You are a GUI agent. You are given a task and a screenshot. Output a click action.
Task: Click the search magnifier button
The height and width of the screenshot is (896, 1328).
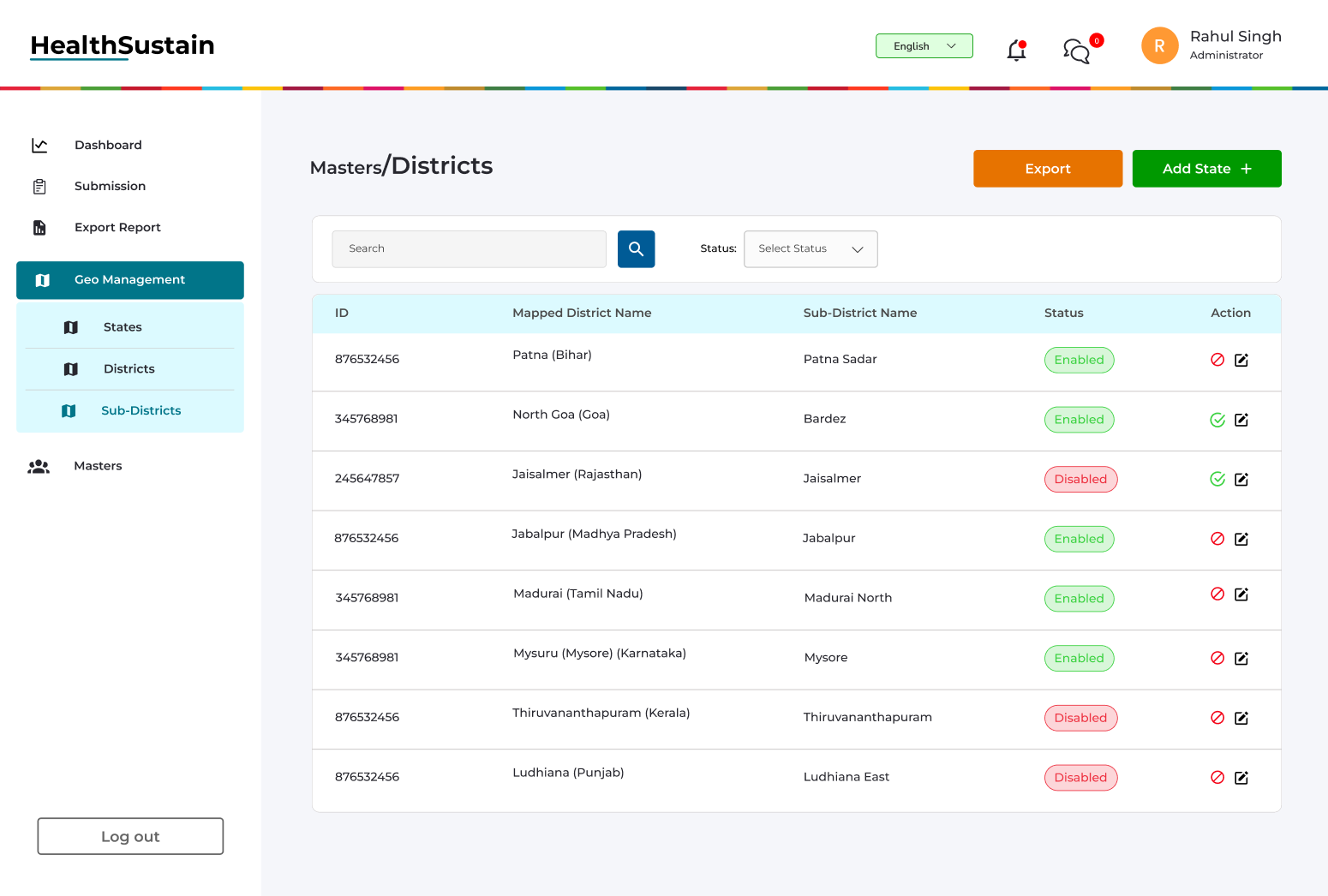[636, 249]
